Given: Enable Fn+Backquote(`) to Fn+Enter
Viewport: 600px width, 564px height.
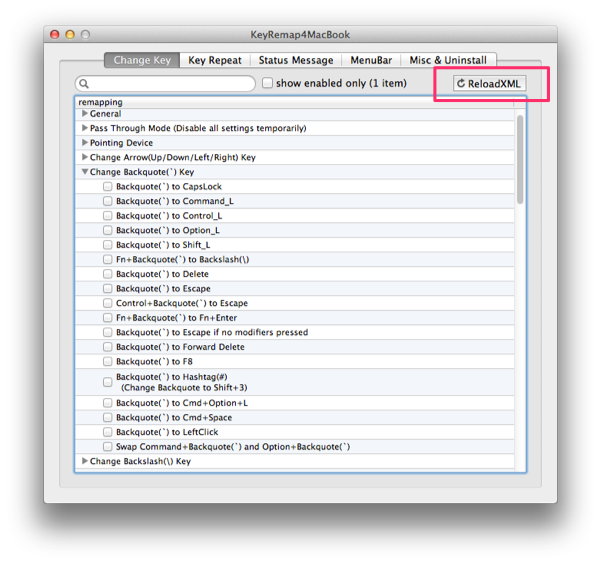Looking at the screenshot, I should [108, 318].
